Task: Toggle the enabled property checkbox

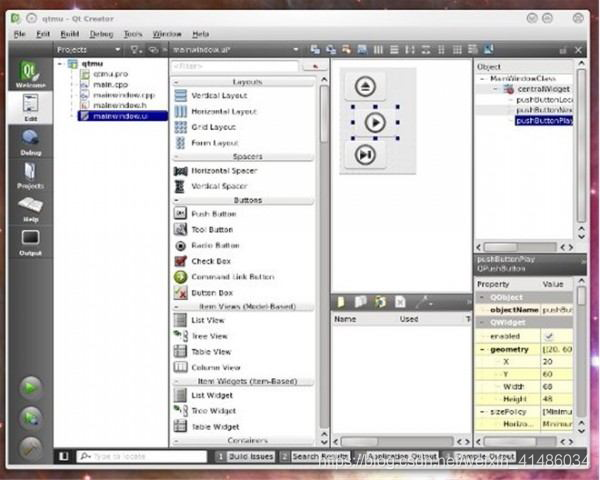Action: click(x=549, y=336)
